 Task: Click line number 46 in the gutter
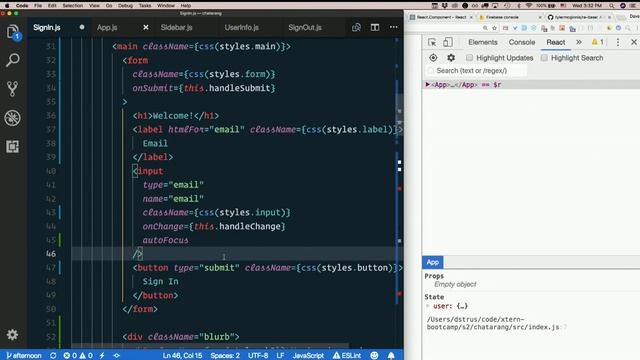click(51, 254)
